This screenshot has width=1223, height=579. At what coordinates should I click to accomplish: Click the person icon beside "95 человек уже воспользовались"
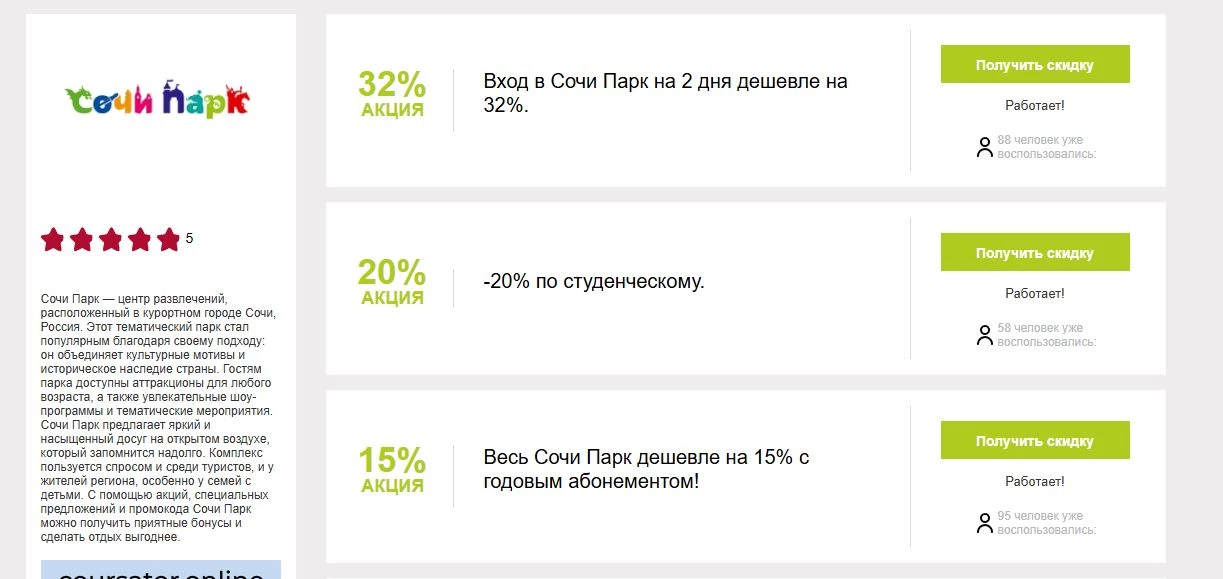coord(983,521)
